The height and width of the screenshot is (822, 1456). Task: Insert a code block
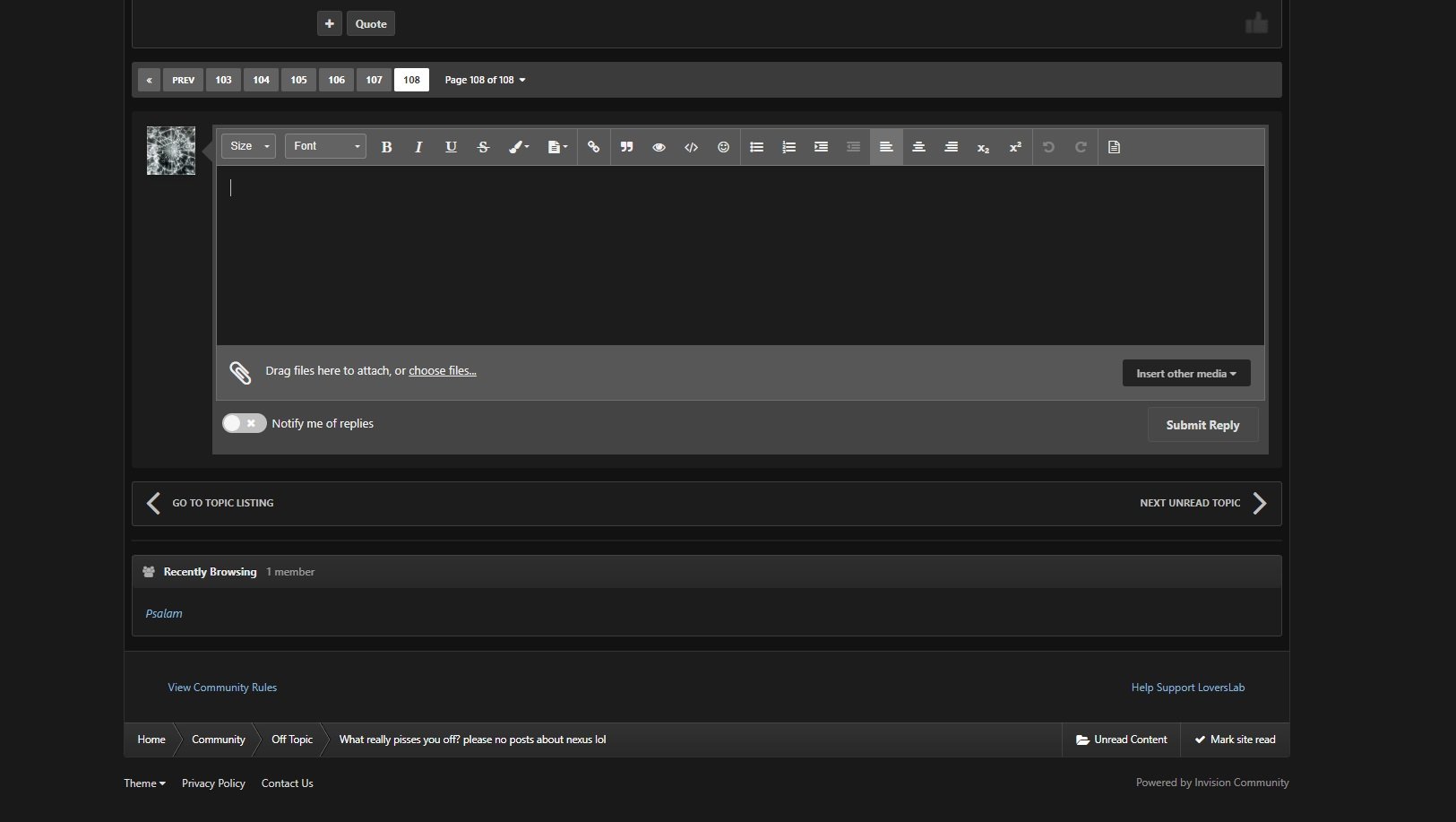coord(691,147)
